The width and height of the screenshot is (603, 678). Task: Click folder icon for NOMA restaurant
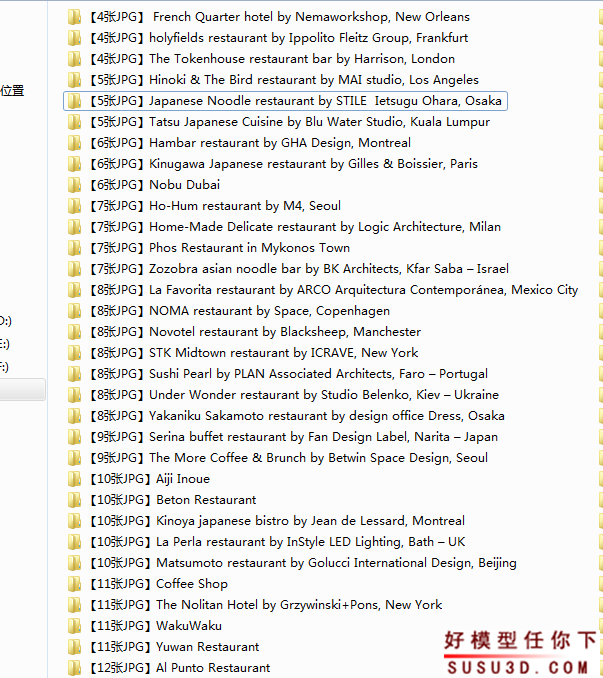click(x=74, y=311)
